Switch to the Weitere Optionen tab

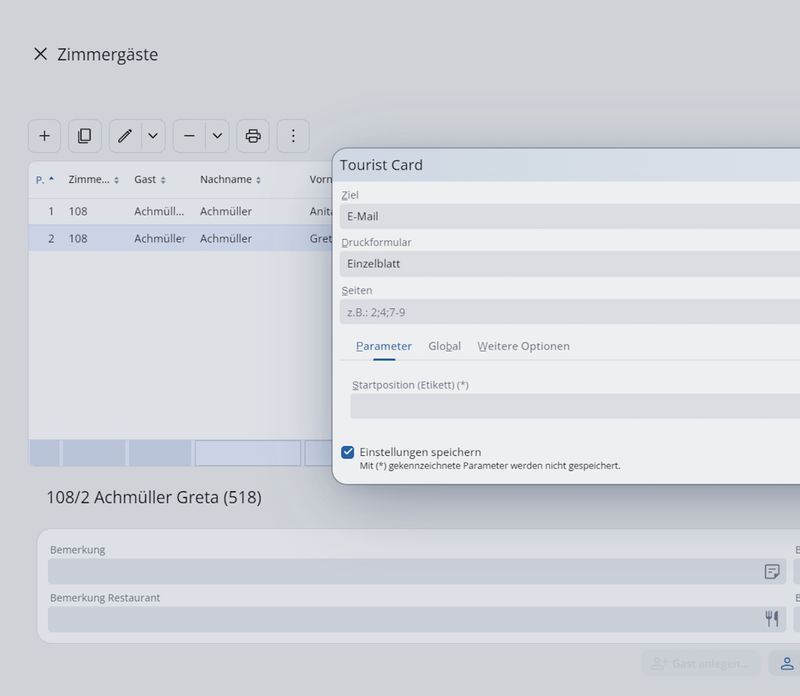coord(523,346)
